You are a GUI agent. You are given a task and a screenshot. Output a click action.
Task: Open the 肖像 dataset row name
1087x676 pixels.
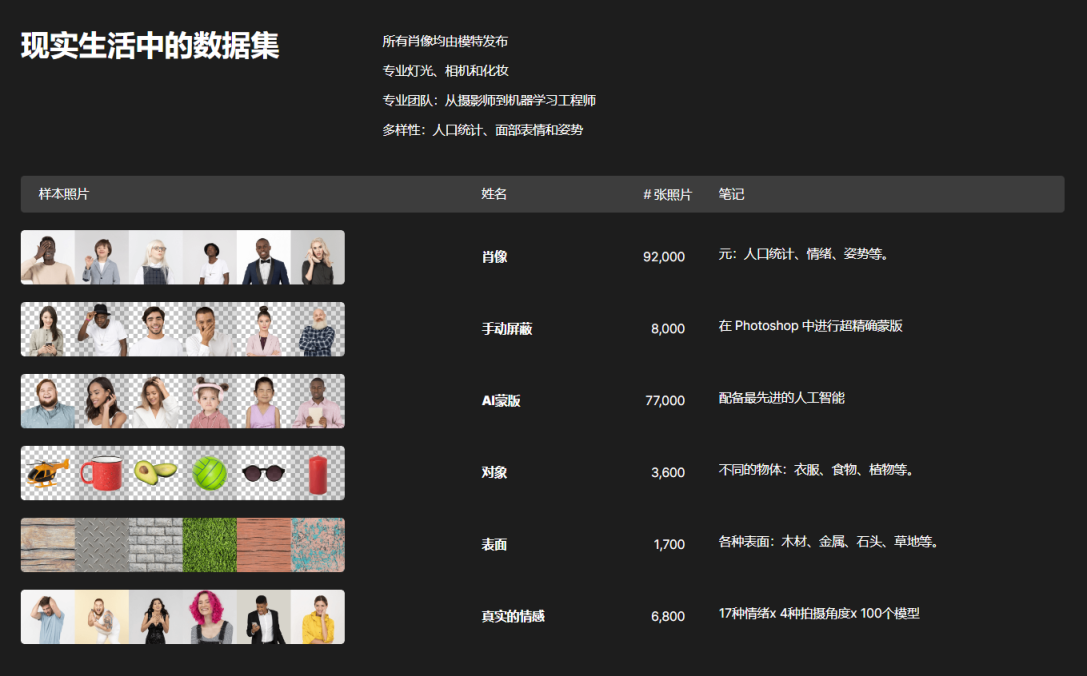[x=494, y=257]
